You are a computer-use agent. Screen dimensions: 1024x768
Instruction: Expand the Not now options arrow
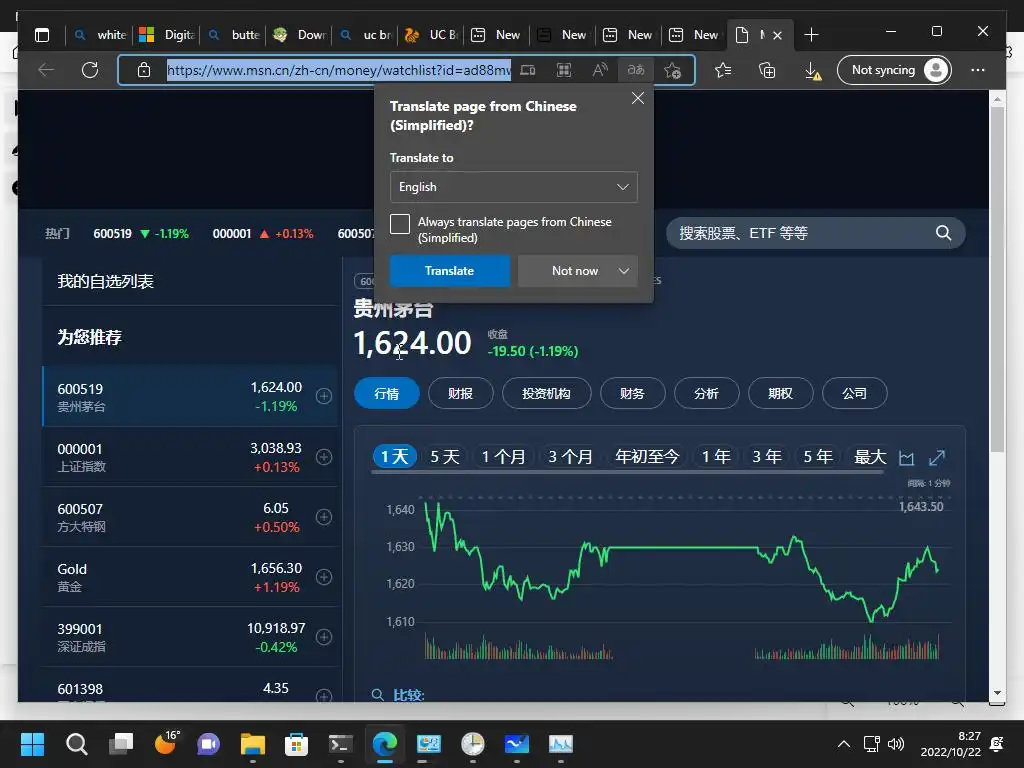(x=624, y=270)
